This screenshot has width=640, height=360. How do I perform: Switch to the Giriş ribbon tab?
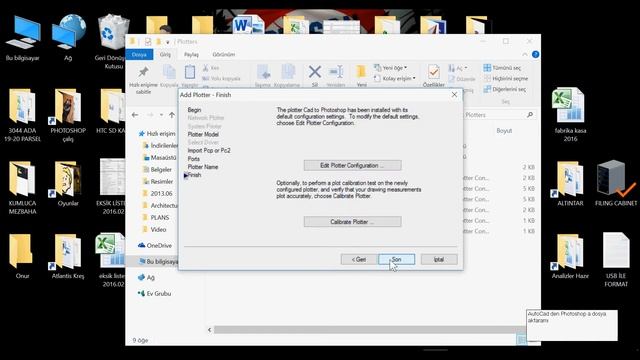[x=165, y=54]
